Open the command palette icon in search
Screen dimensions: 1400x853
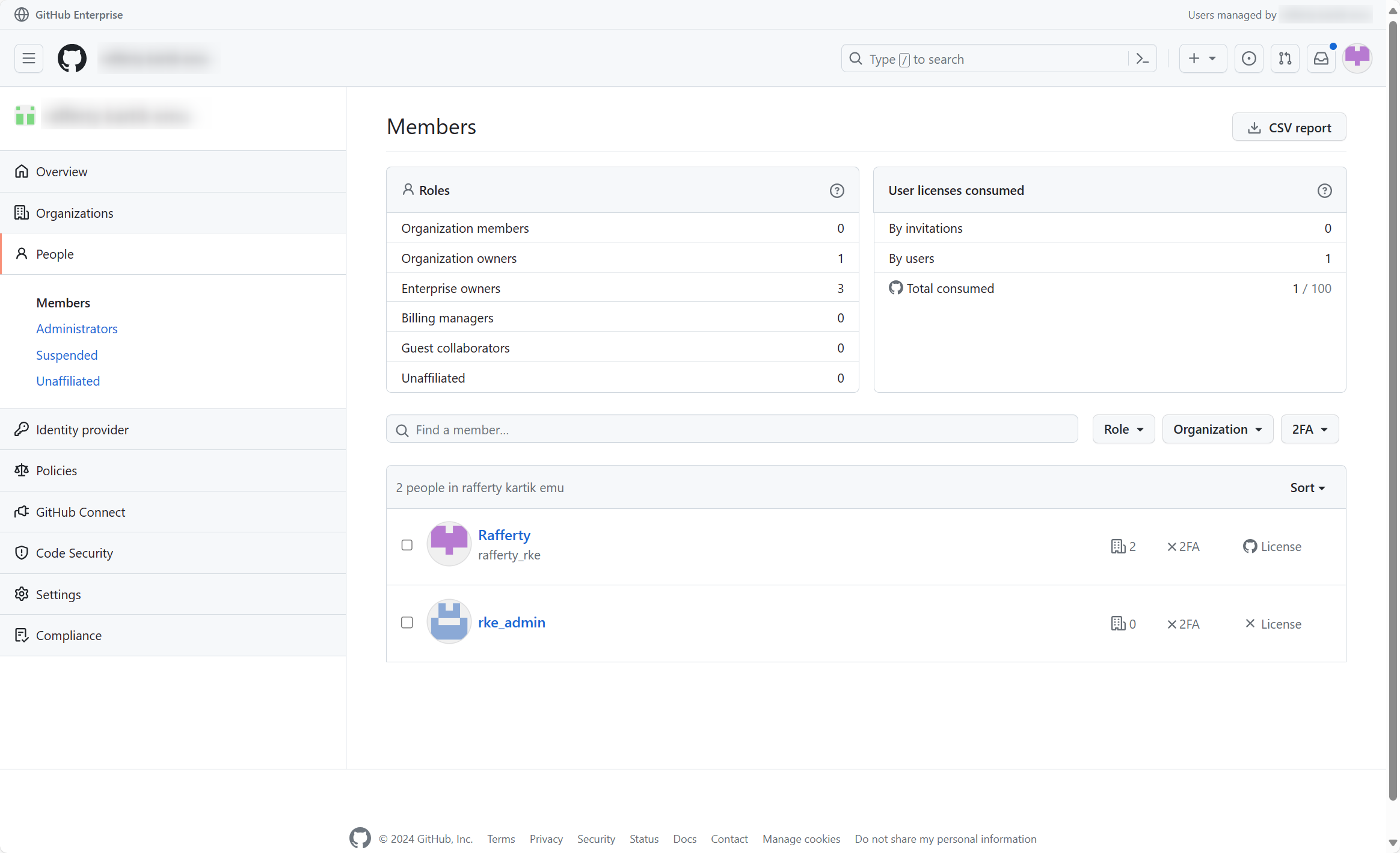pyautogui.click(x=1142, y=58)
